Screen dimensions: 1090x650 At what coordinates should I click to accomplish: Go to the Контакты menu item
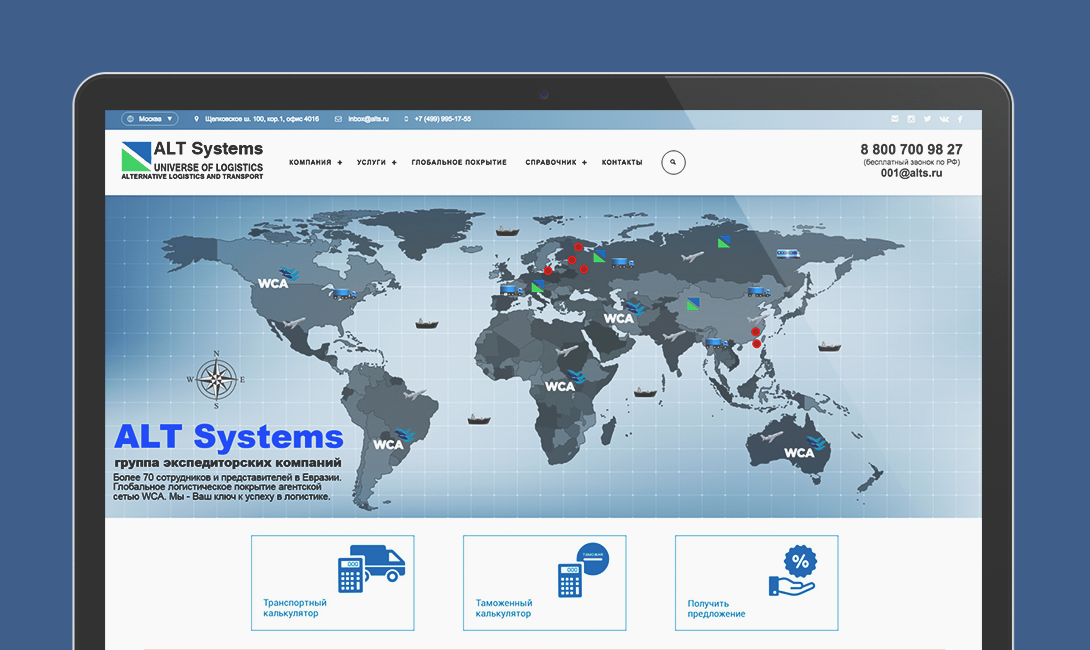coord(622,163)
